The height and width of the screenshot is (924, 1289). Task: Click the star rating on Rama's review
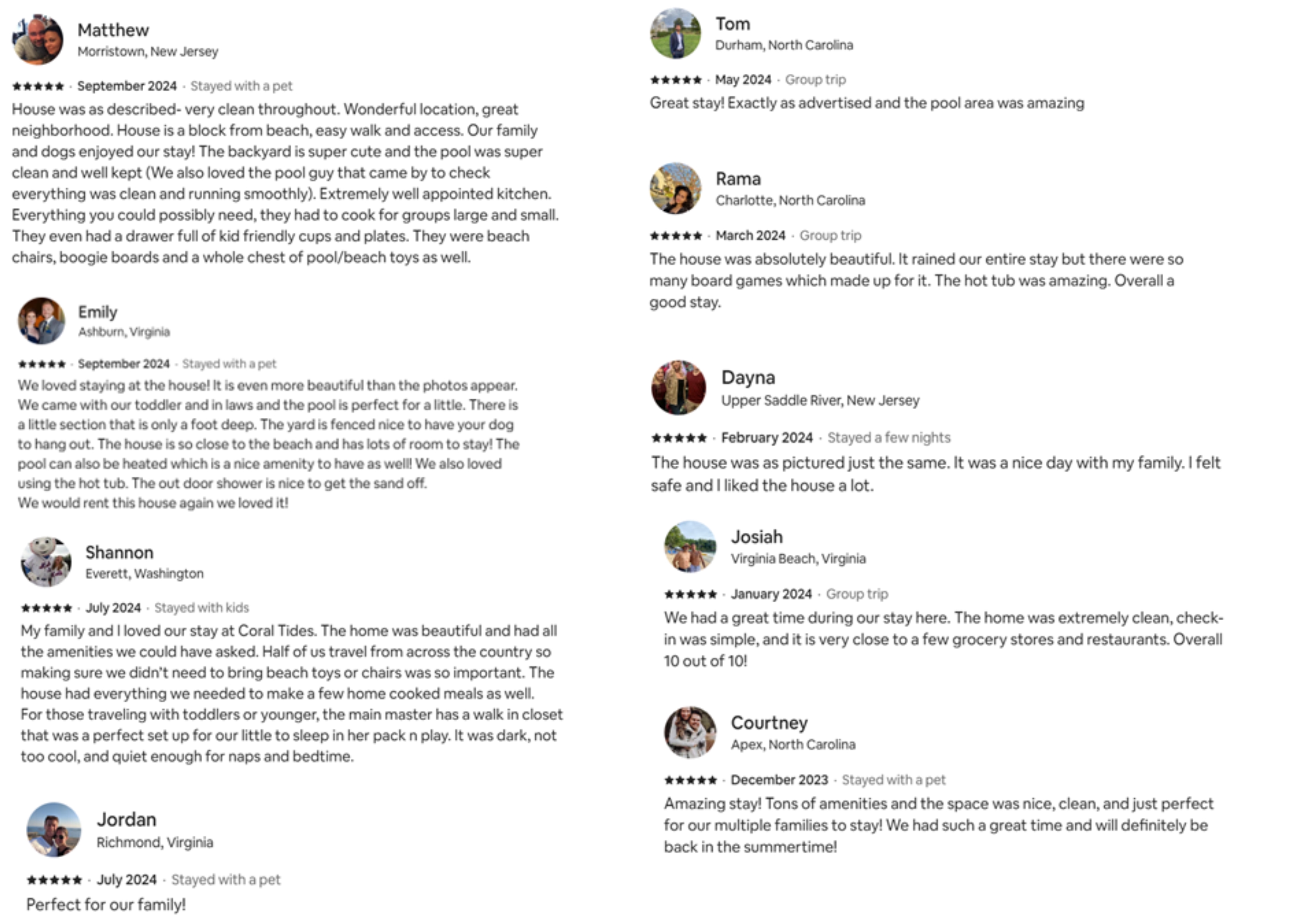click(x=676, y=235)
